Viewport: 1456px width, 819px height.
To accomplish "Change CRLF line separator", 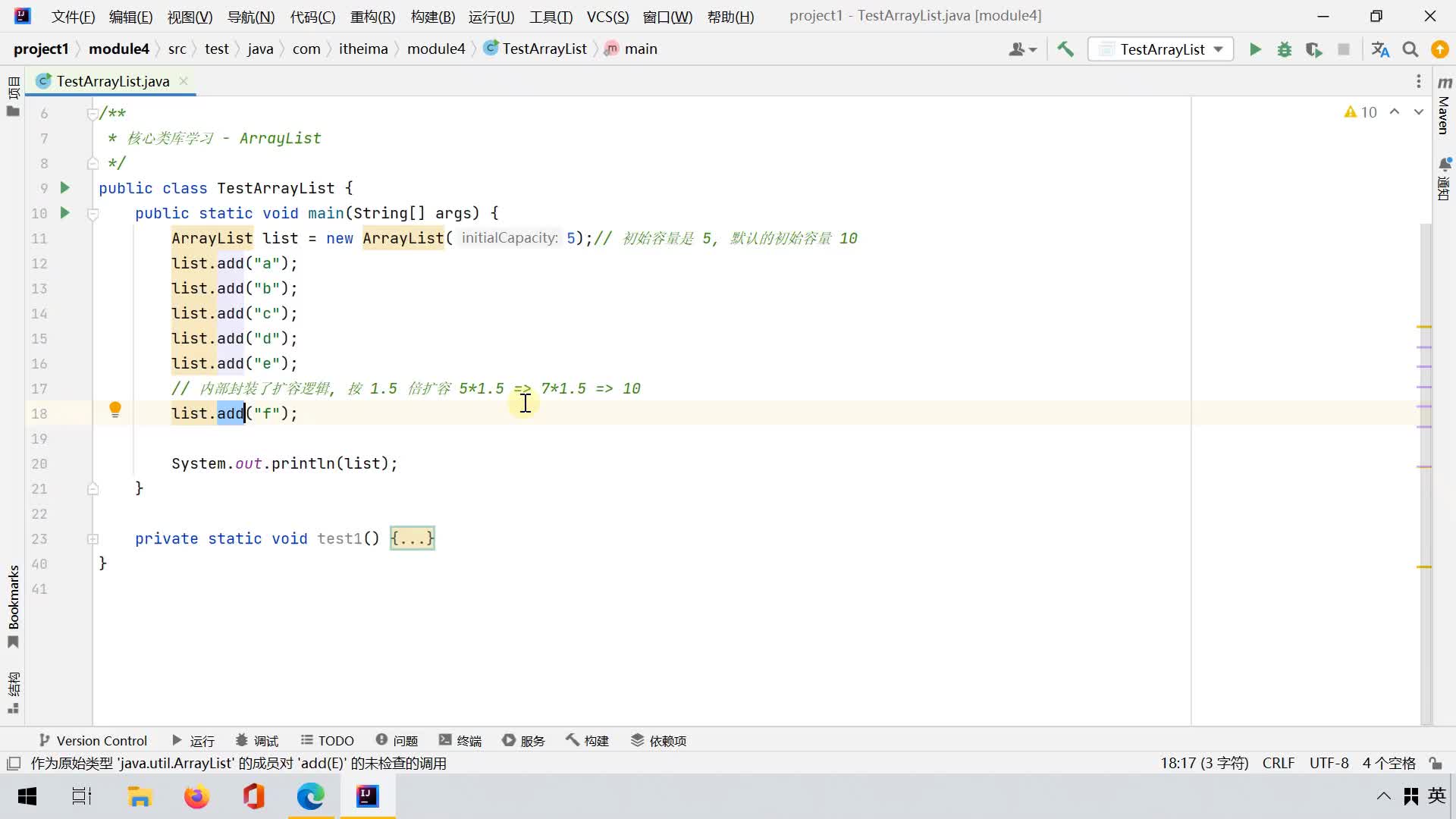I will tap(1279, 764).
